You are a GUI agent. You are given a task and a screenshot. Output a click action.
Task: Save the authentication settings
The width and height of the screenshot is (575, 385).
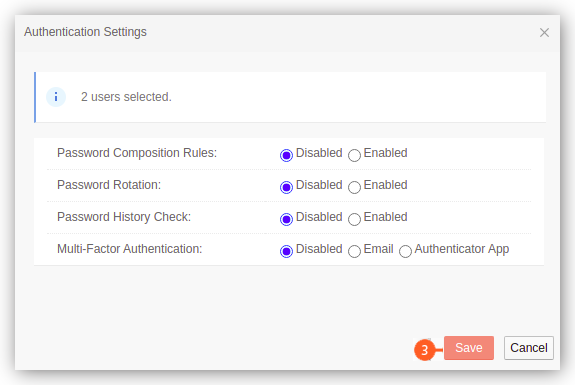tap(469, 348)
